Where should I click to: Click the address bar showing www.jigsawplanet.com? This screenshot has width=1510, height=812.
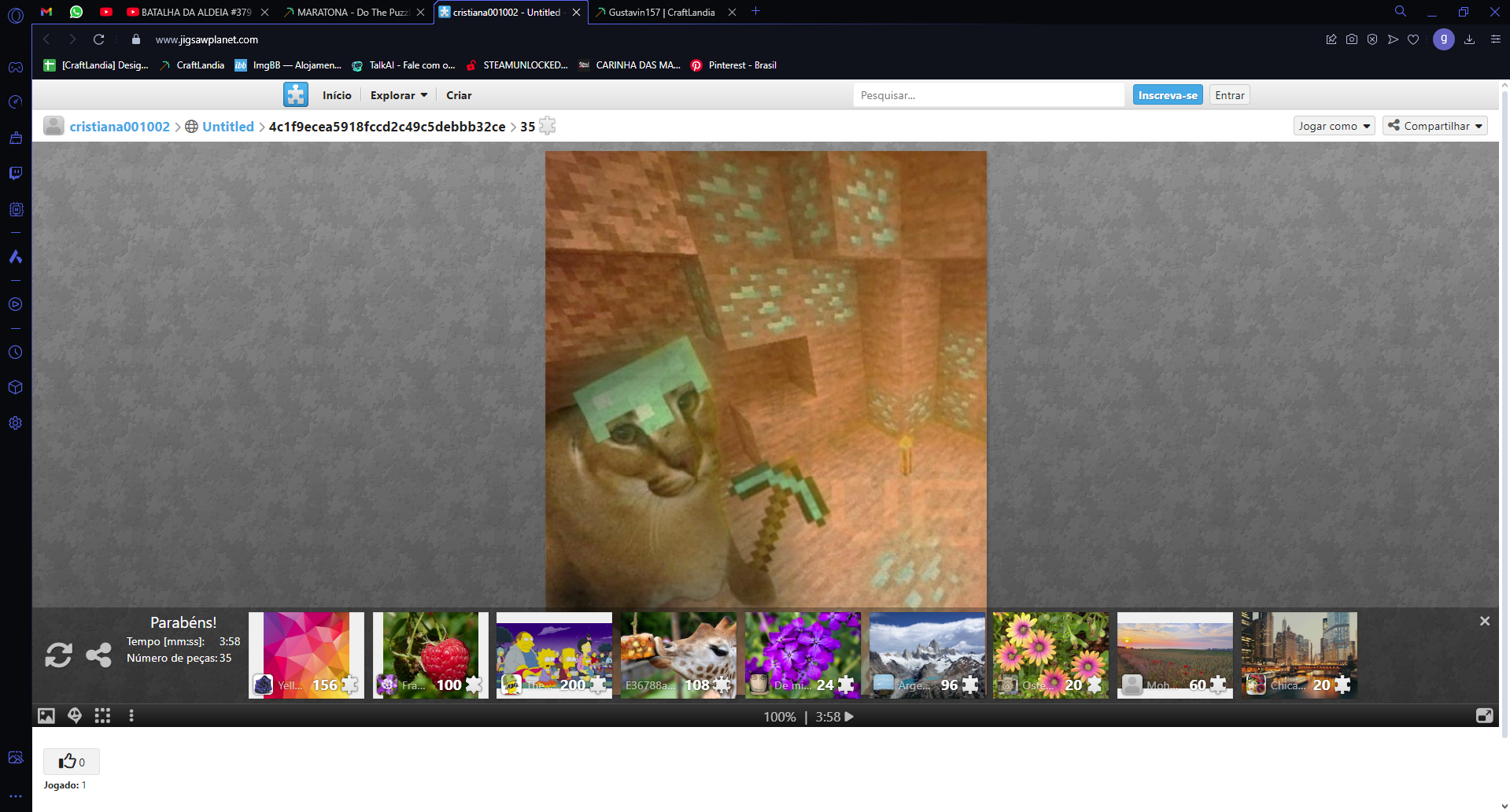206,39
